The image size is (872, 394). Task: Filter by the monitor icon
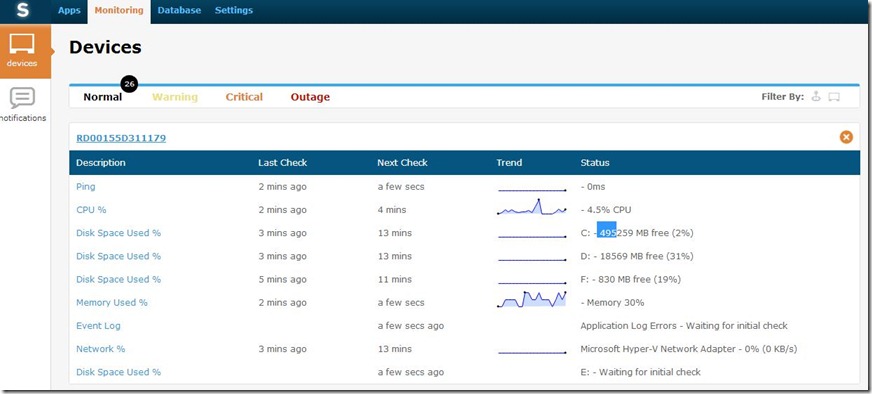coord(833,97)
